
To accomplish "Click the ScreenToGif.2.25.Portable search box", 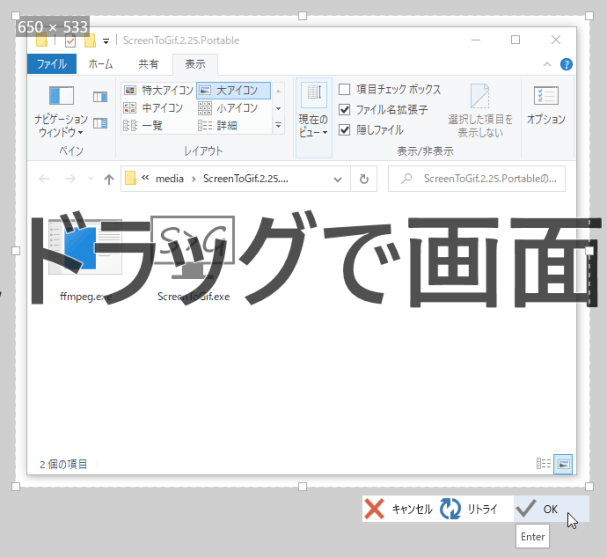I will pos(477,179).
